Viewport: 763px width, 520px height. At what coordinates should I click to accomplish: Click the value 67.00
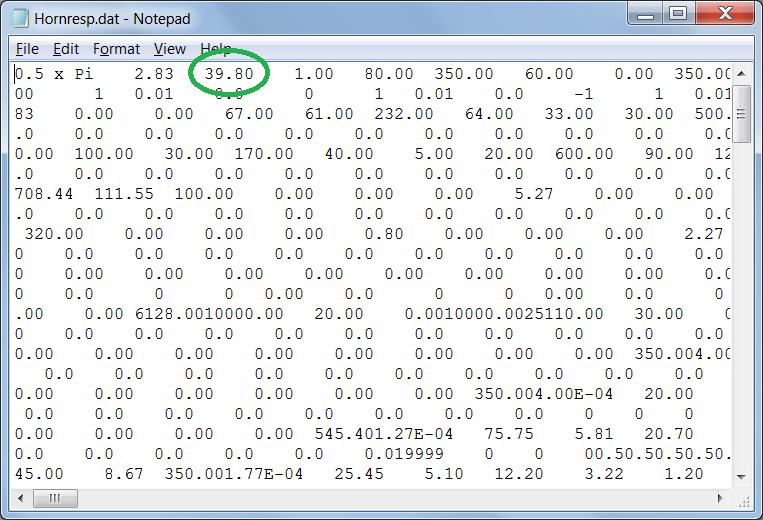249,114
